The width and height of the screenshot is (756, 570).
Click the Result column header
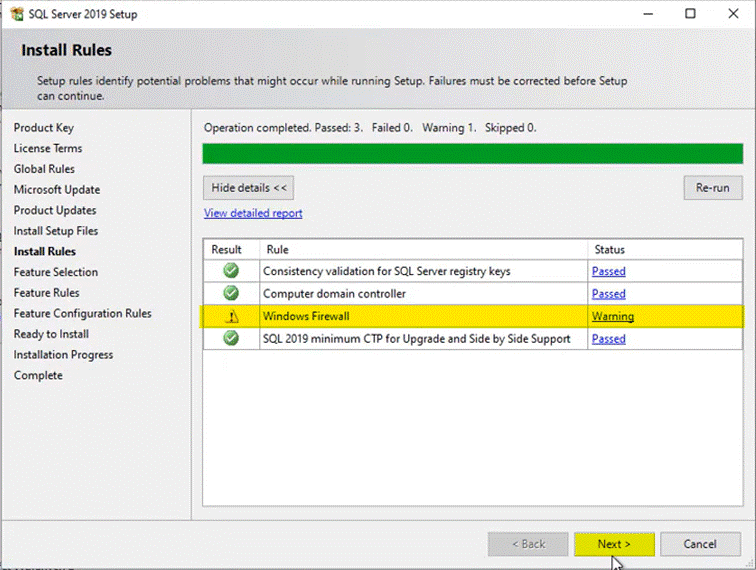pos(226,249)
